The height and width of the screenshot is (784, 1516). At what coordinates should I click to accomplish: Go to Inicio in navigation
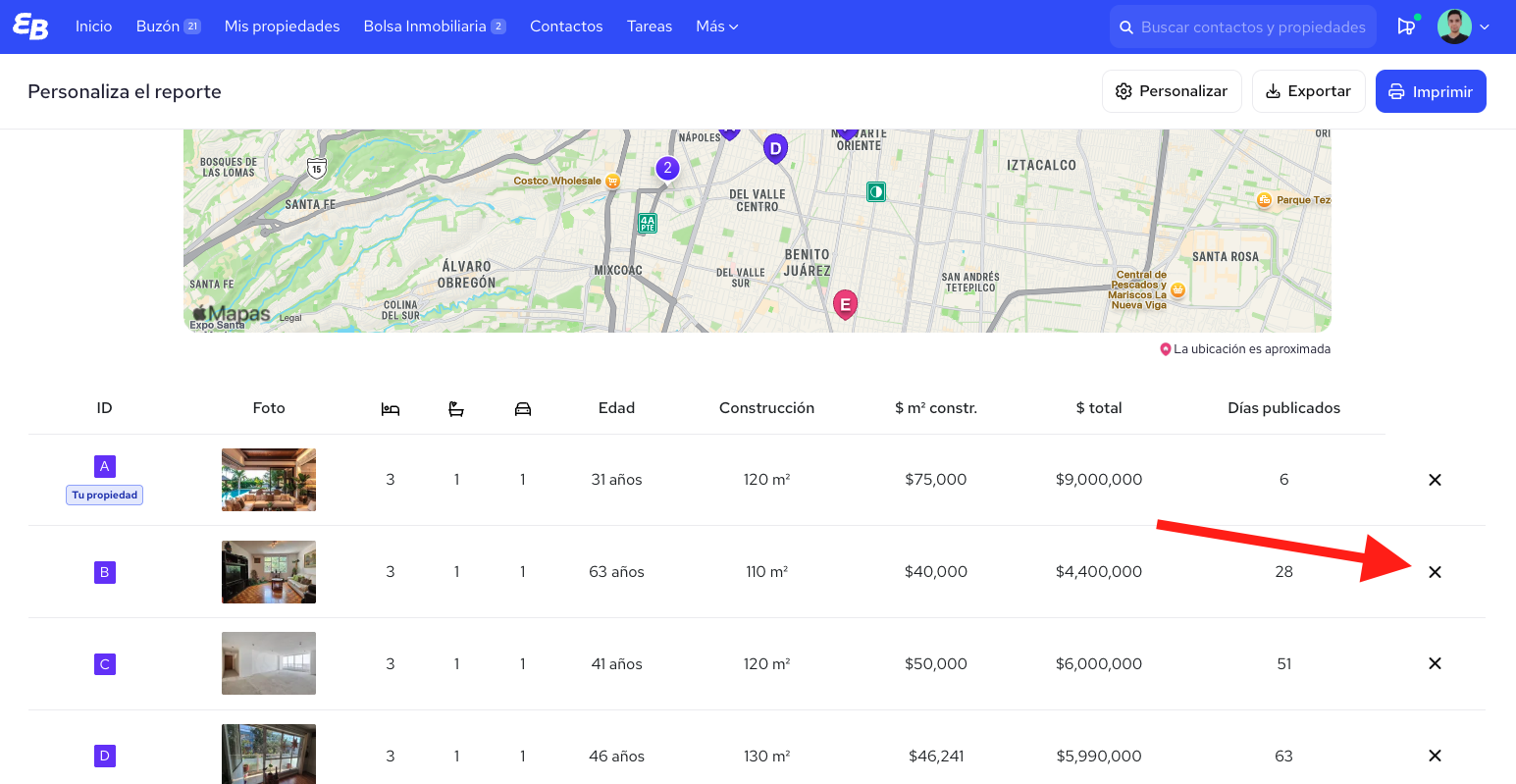coord(94,26)
